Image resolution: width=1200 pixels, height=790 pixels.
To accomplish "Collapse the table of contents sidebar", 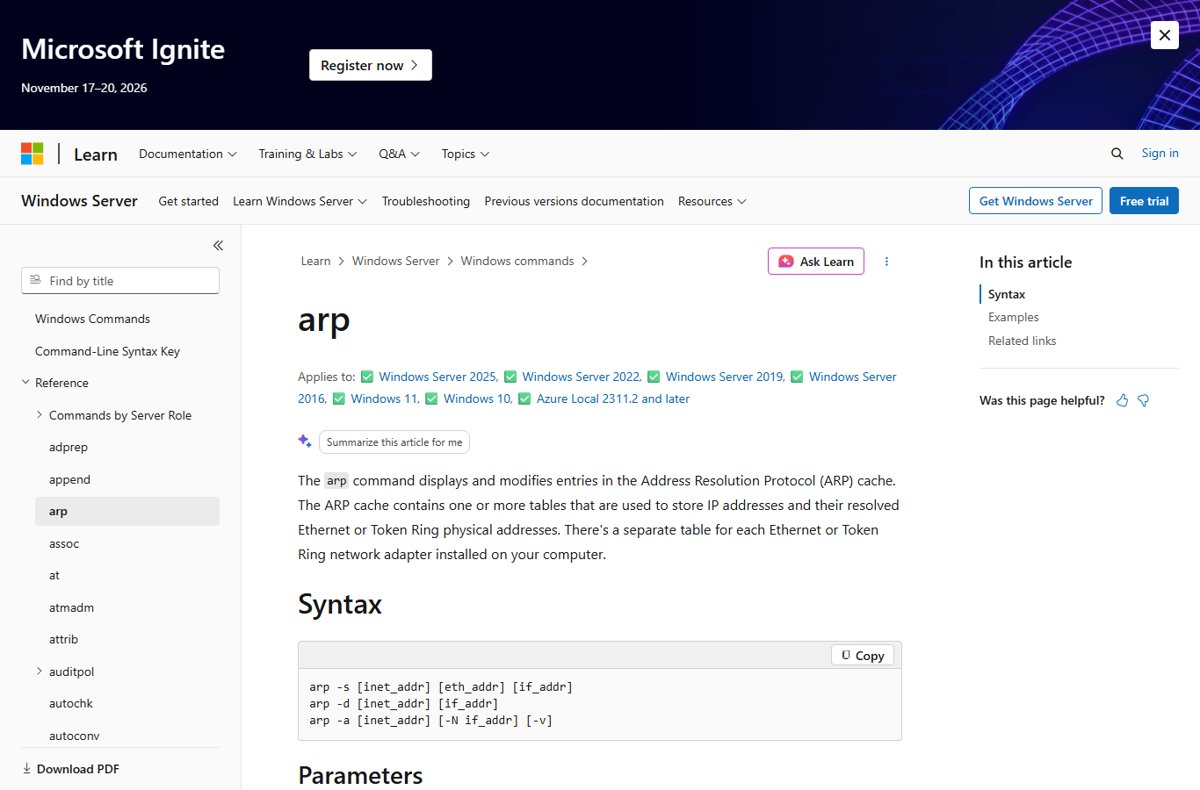I will (218, 245).
